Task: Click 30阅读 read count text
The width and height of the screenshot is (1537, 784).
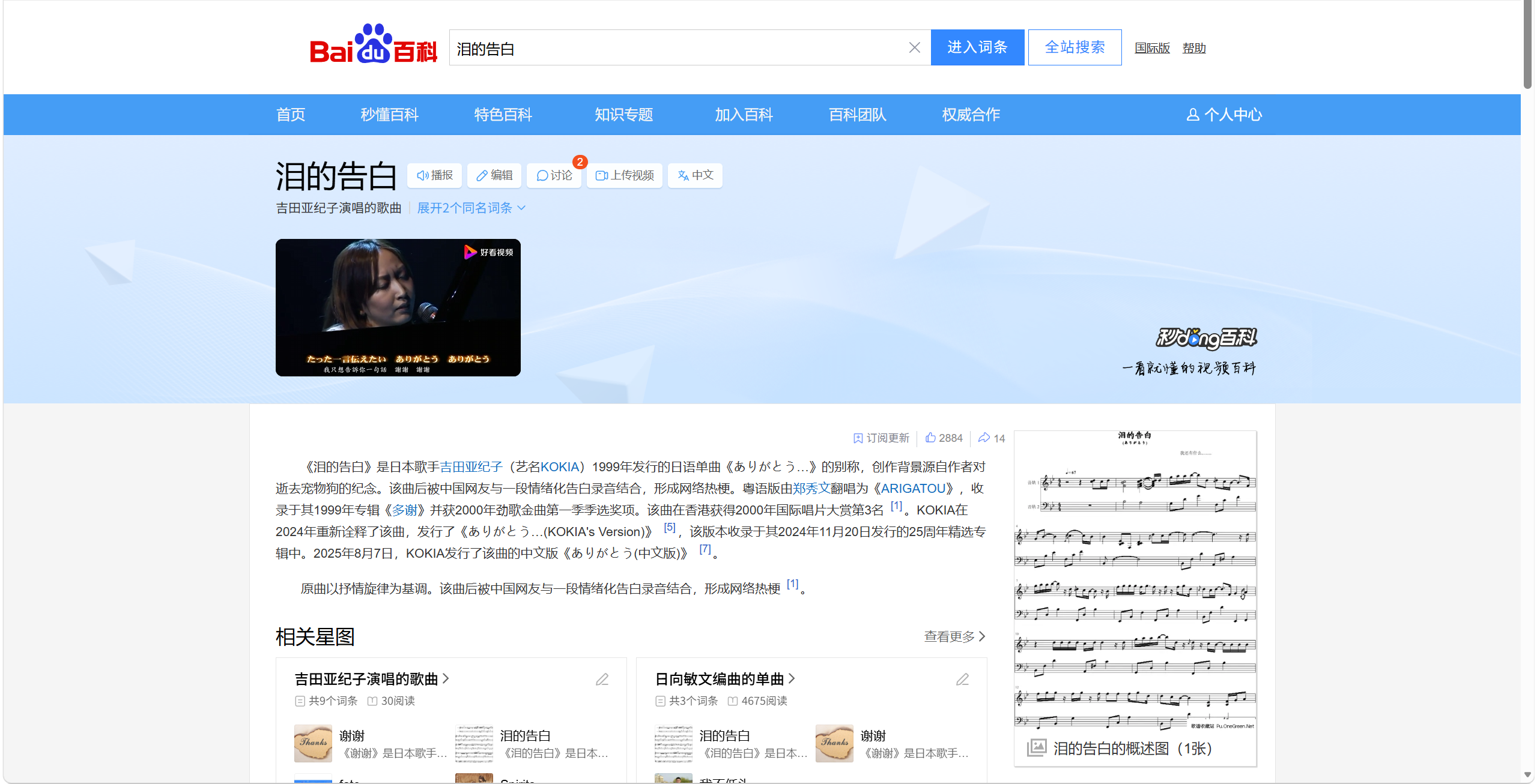Action: pos(398,701)
